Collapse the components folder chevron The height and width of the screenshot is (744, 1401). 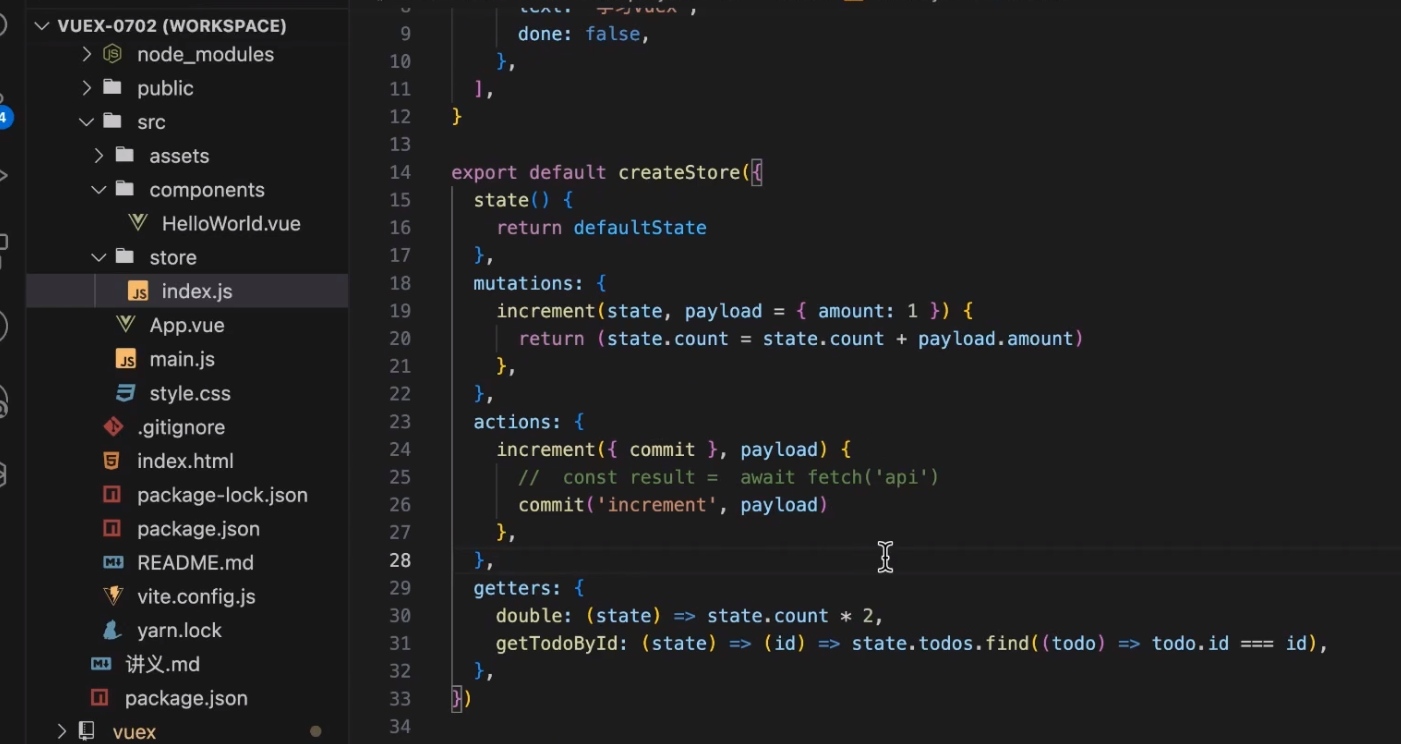tap(98, 190)
